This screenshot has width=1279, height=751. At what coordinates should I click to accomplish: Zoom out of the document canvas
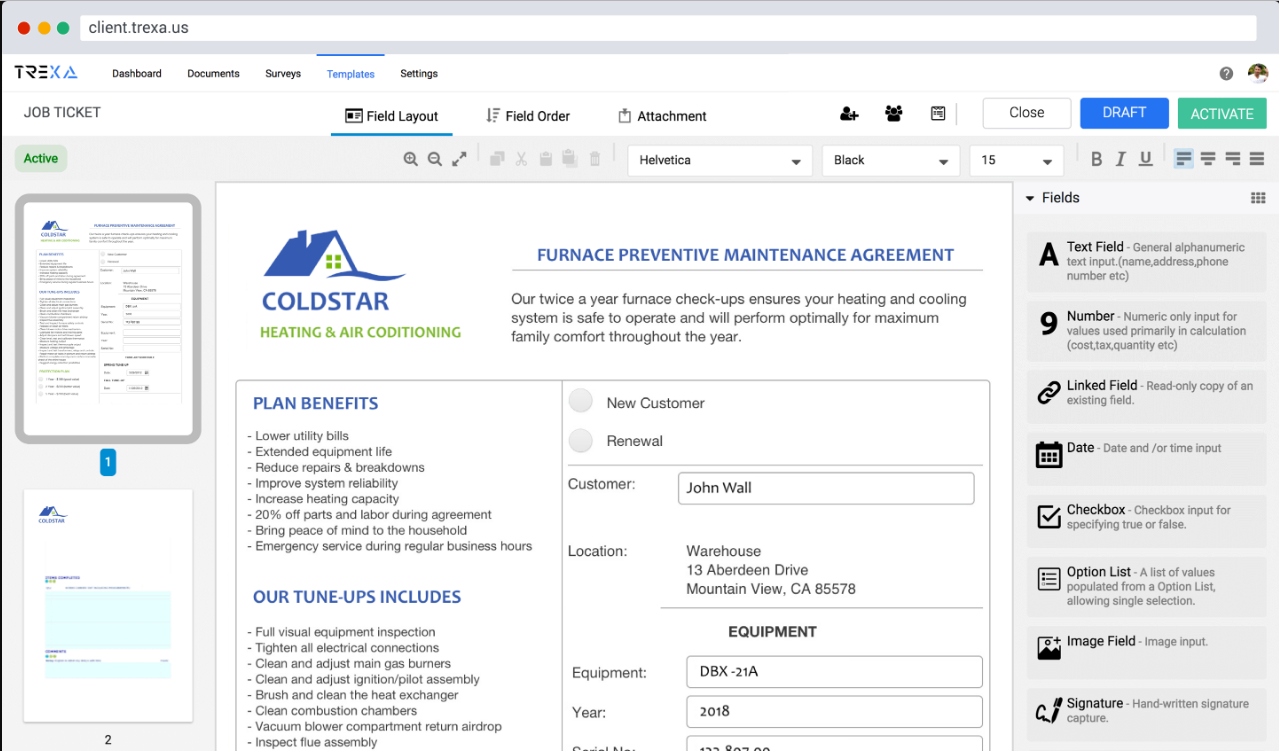(434, 159)
